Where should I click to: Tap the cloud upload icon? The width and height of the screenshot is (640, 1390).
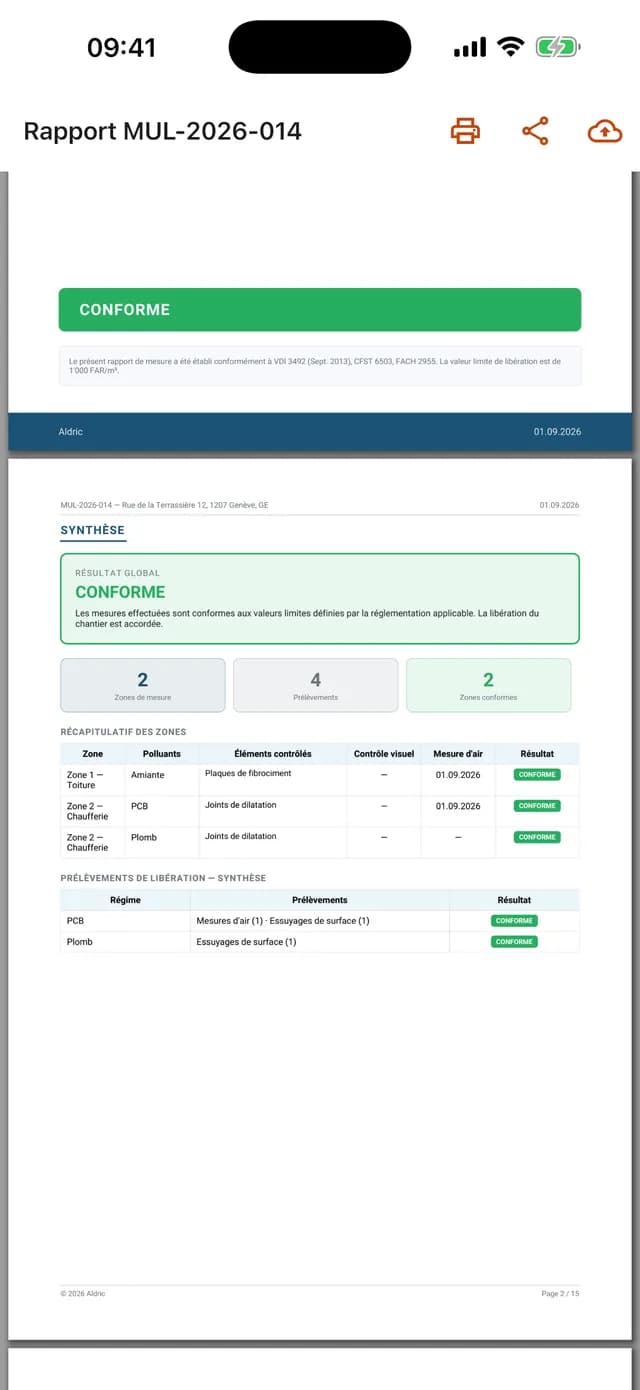tap(604, 131)
